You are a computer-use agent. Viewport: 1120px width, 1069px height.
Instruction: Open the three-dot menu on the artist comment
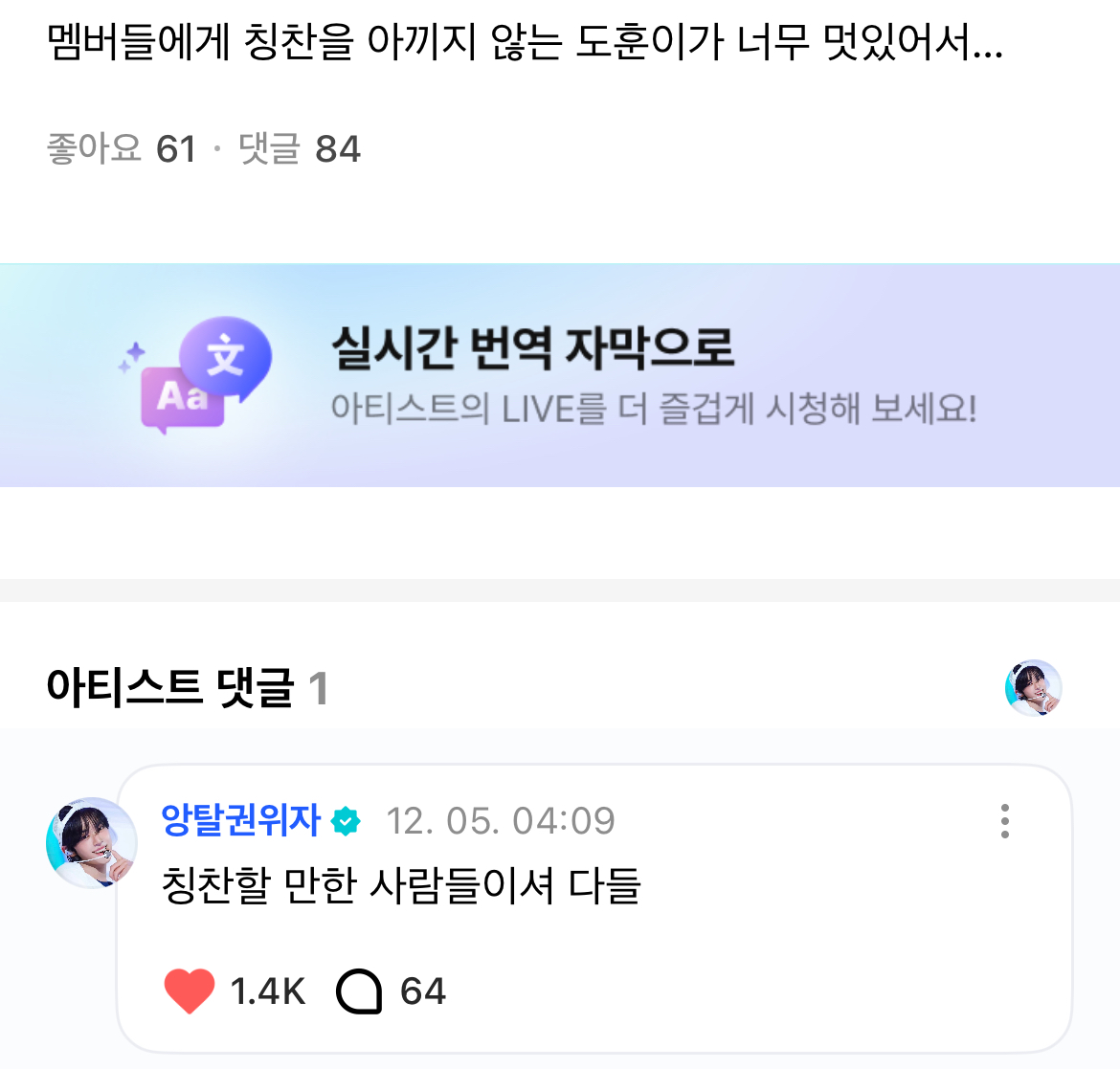click(x=1004, y=821)
